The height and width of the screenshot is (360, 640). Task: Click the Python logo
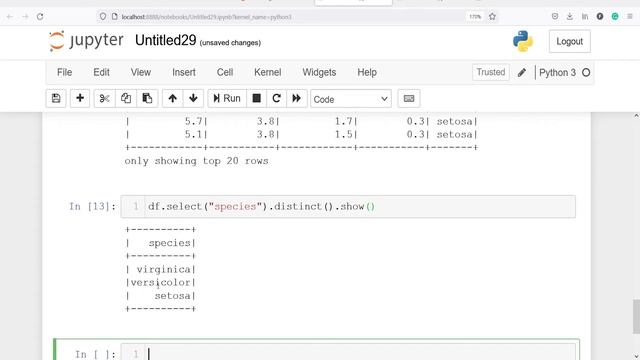[x=523, y=41]
